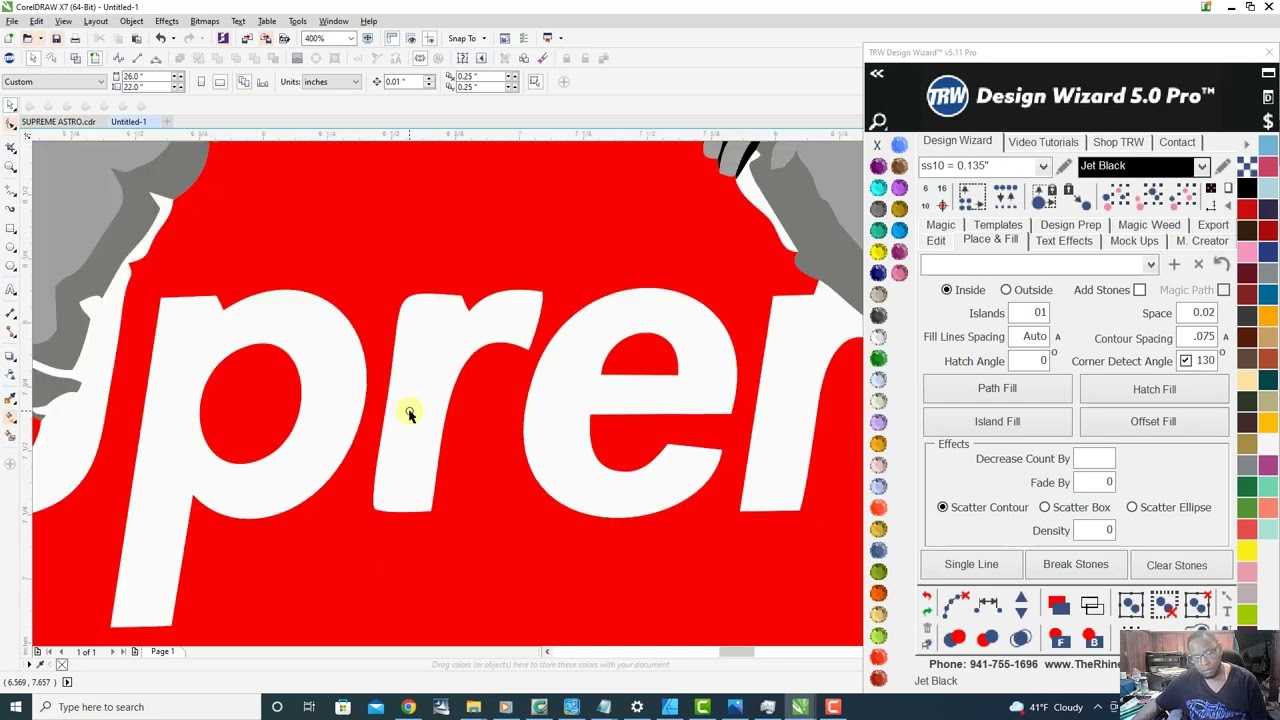The height and width of the screenshot is (720, 1280).
Task: Enable the Add Stones checkbox
Action: pos(1139,290)
